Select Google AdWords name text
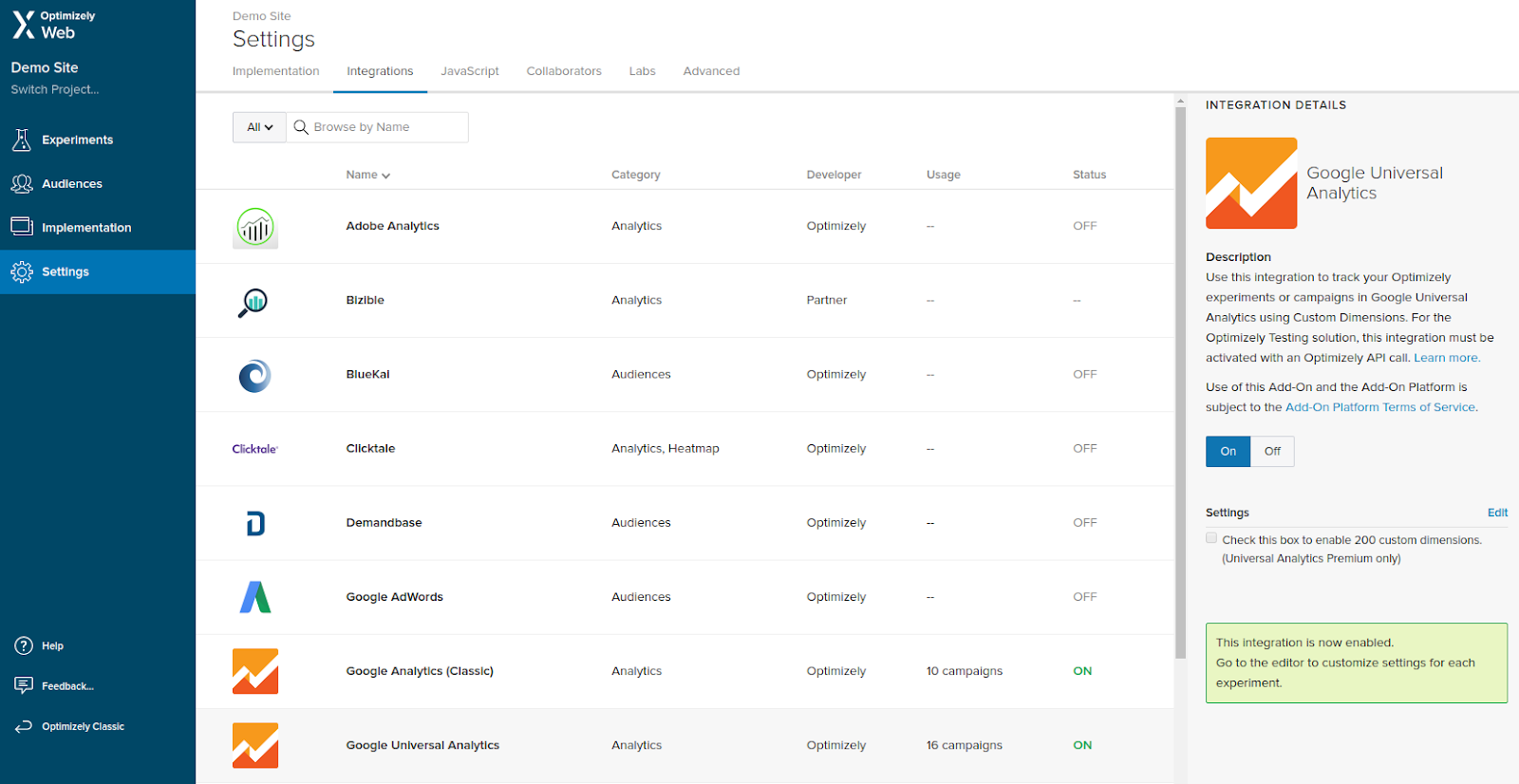This screenshot has width=1519, height=784. pos(395,597)
